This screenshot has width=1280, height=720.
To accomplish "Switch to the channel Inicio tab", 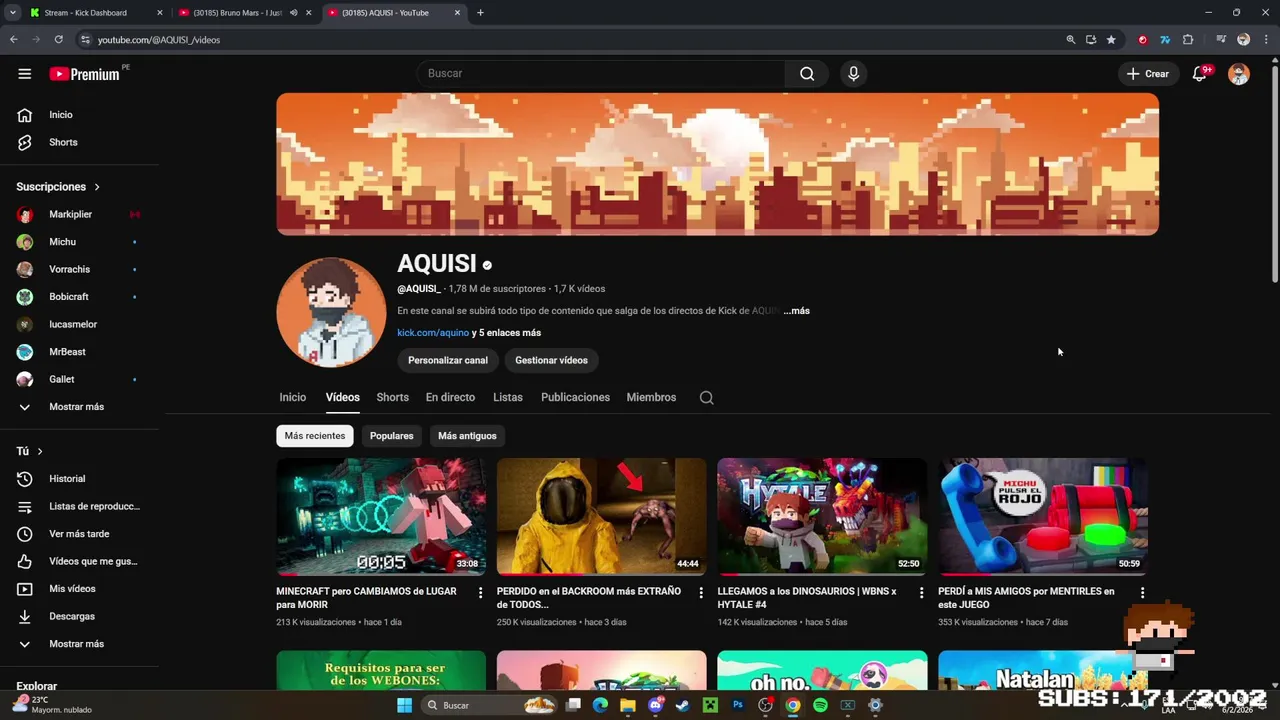I will [292, 397].
